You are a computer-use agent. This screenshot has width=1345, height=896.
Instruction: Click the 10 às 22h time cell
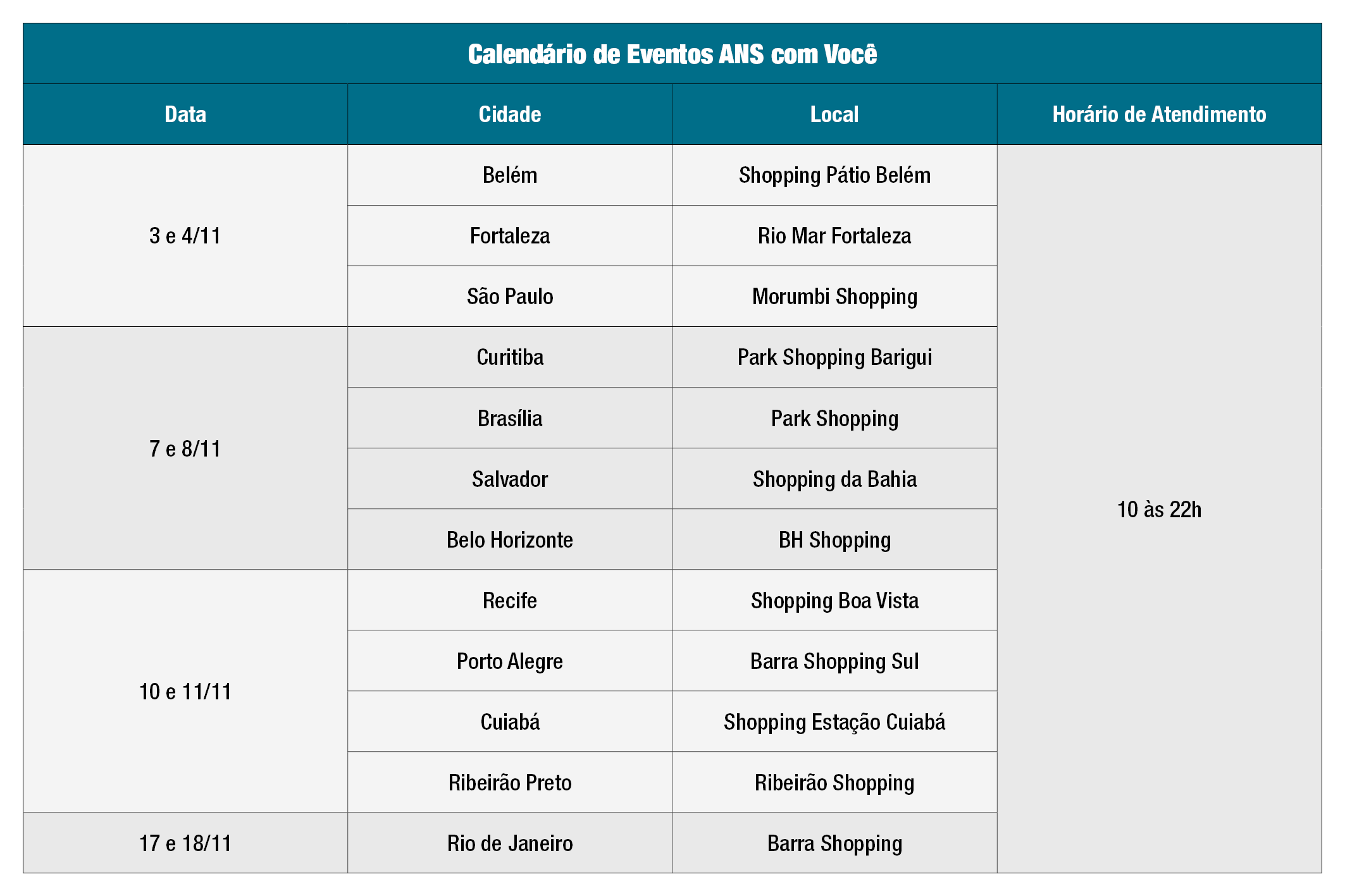tap(1159, 510)
